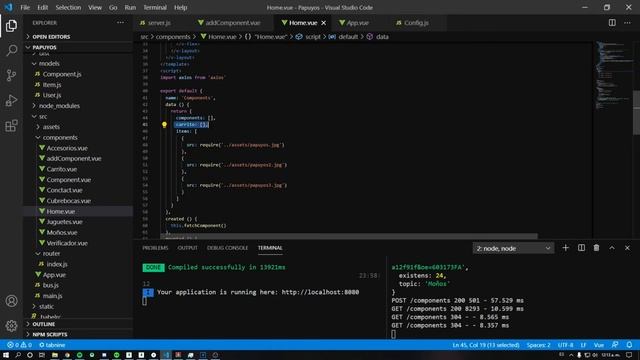Open errors and warnings in status bar

[19, 345]
